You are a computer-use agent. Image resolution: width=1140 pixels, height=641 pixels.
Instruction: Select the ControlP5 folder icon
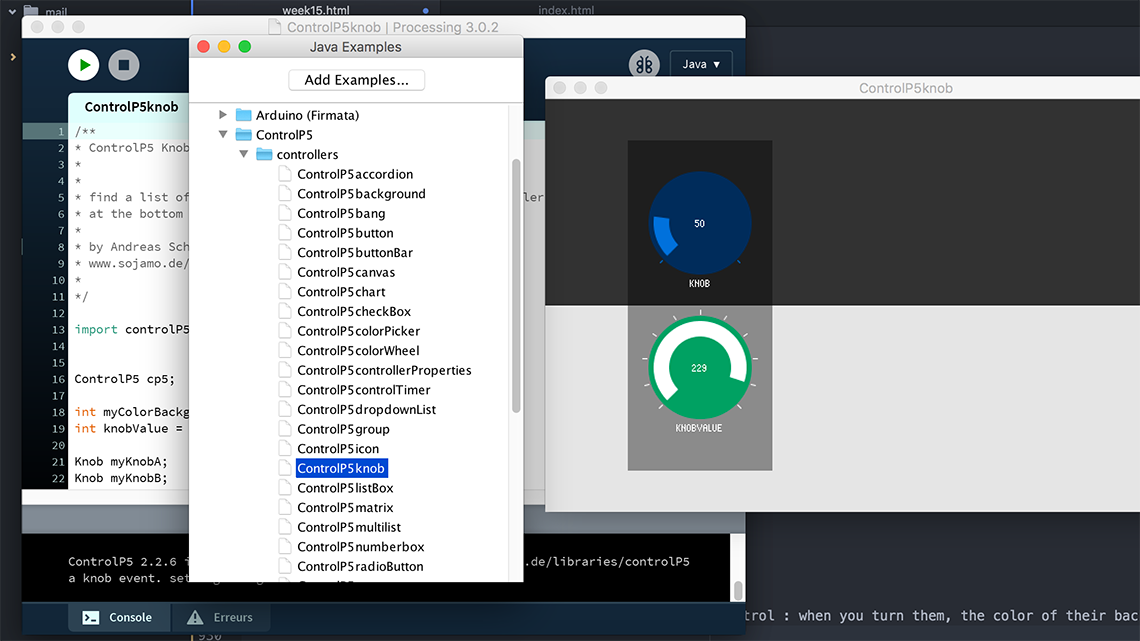click(244, 134)
